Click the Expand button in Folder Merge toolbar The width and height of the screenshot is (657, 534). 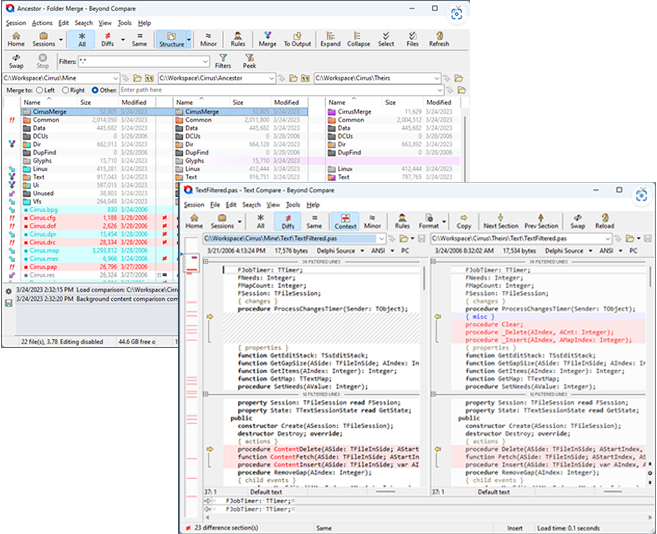tap(330, 39)
